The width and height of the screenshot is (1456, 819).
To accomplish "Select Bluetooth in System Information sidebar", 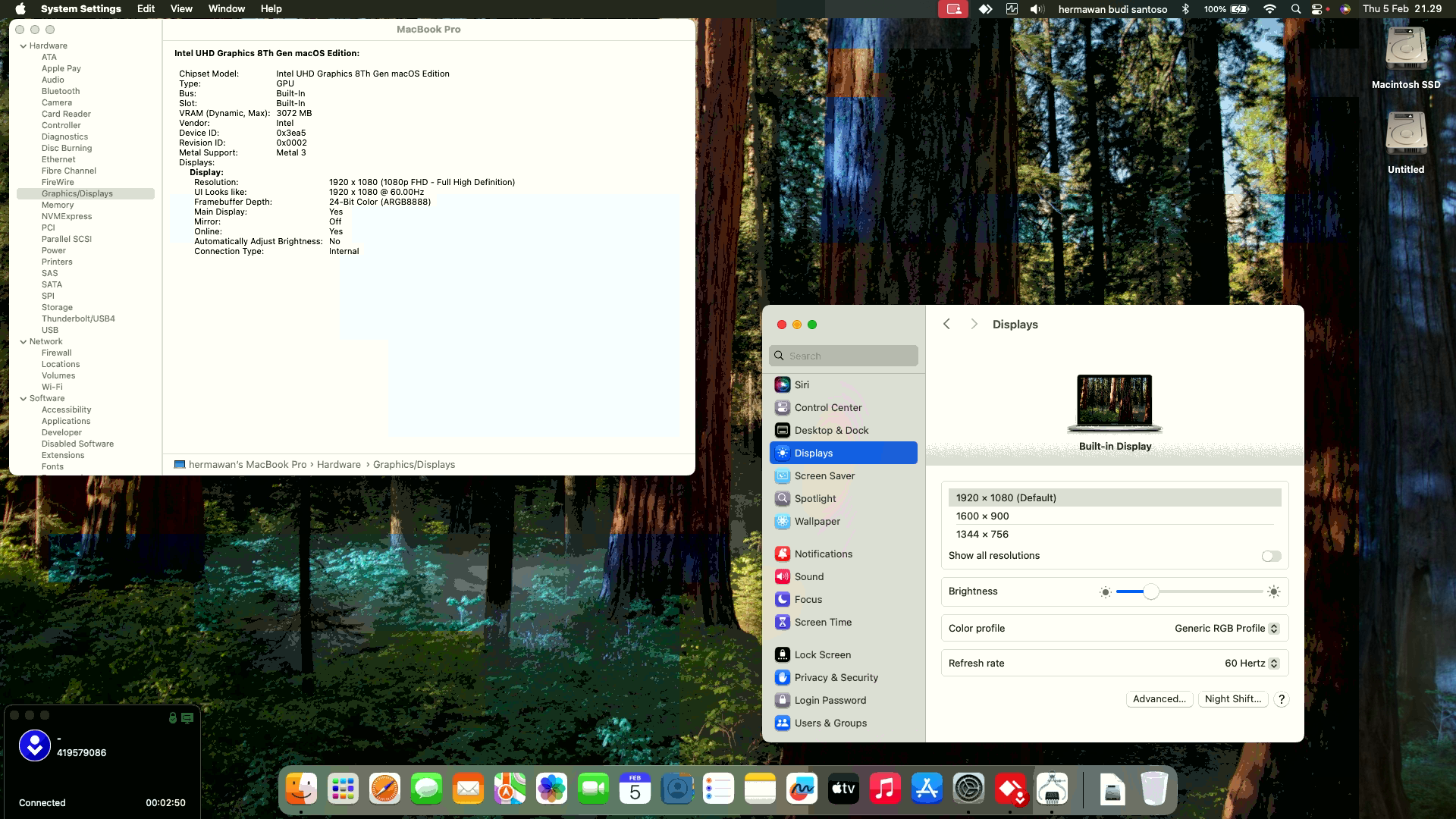I will point(61,91).
